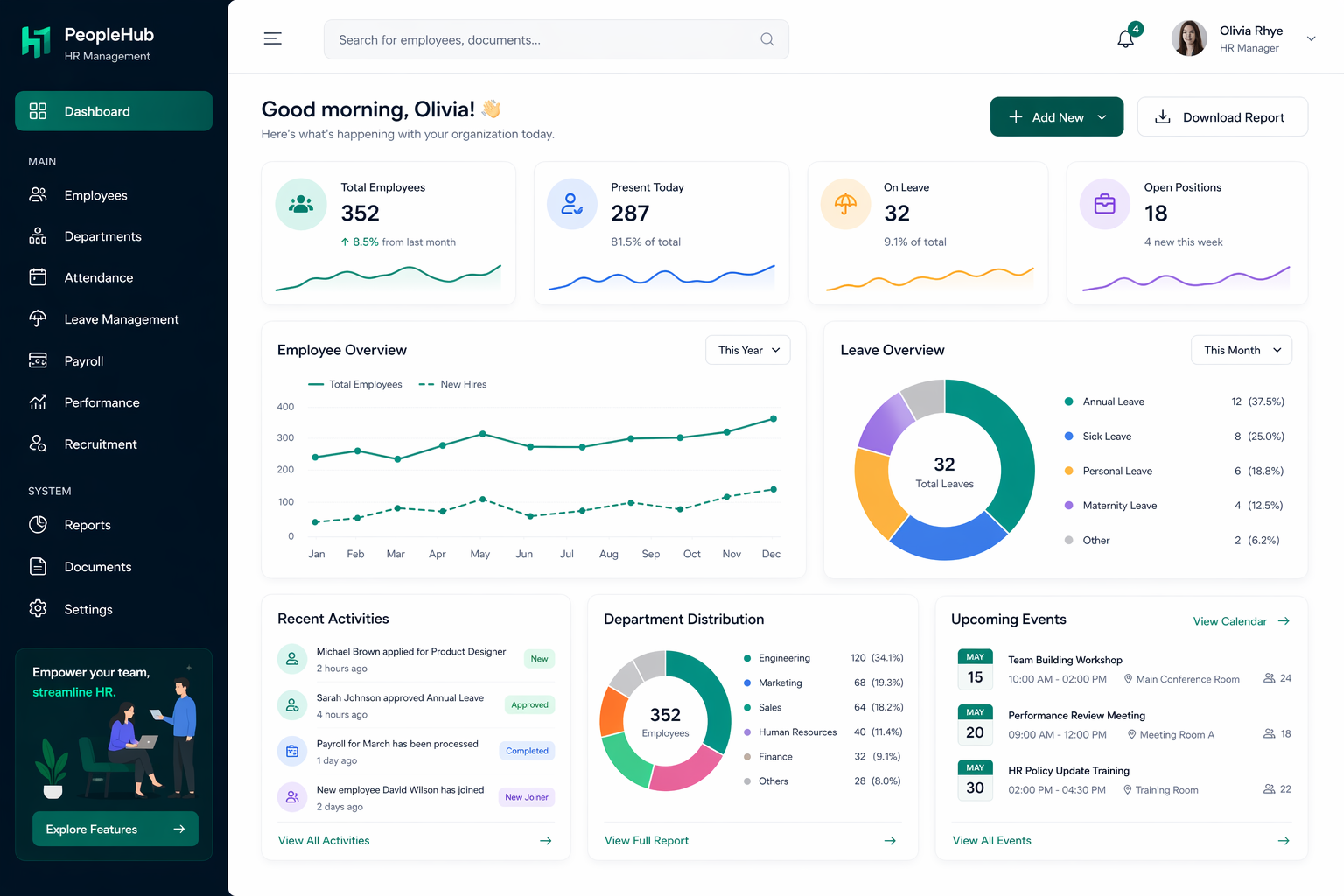Click the Engineering legend entry
Image resolution: width=1344 pixels, height=896 pixels.
tap(823, 658)
